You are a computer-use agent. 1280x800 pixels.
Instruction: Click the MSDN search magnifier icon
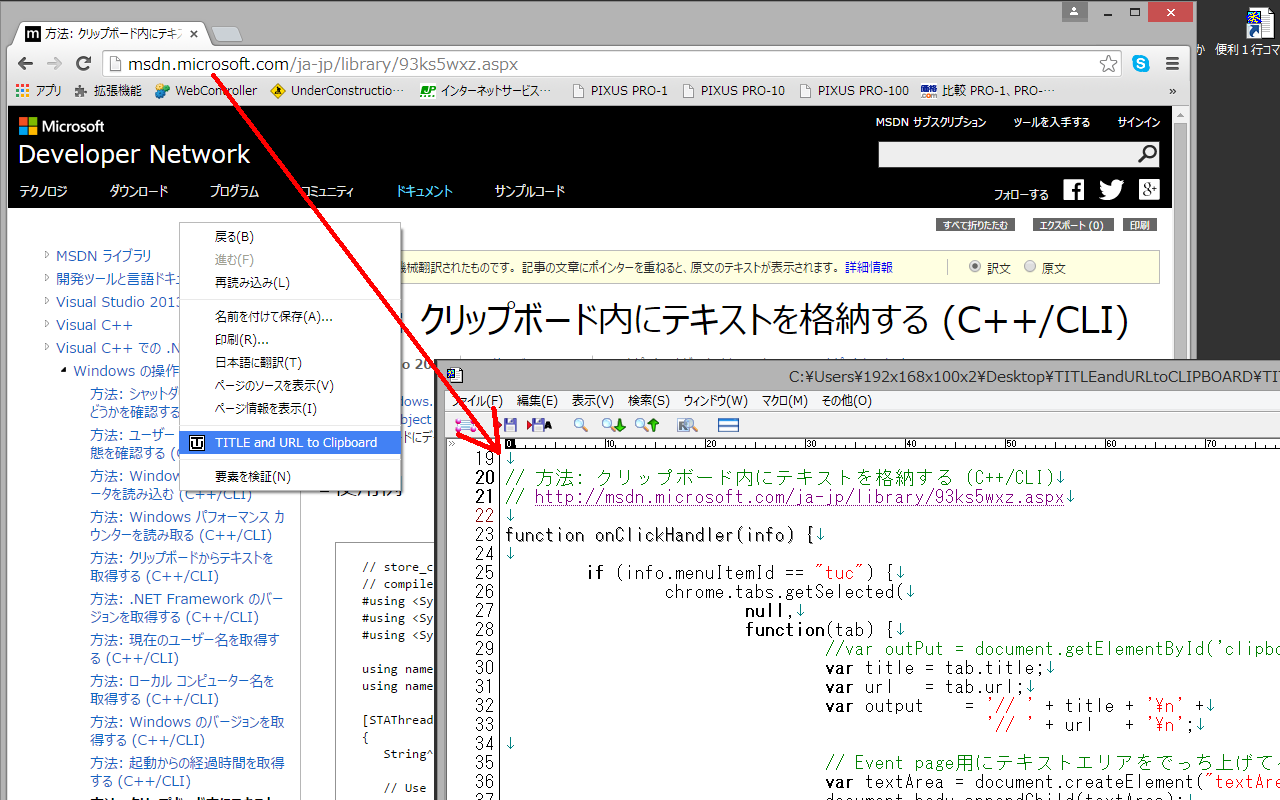coord(1147,154)
